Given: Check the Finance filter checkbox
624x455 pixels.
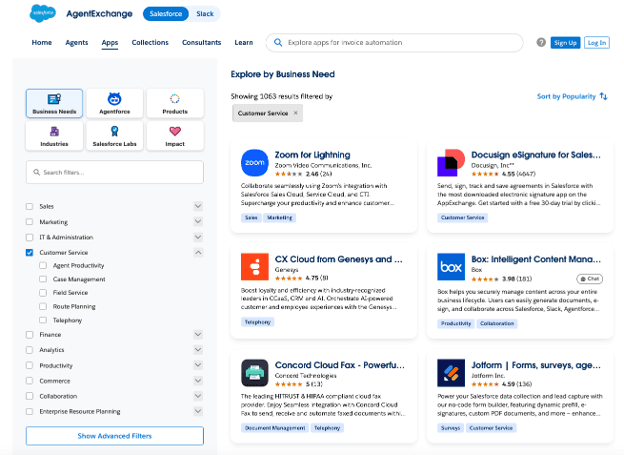Looking at the screenshot, I should 29,335.
